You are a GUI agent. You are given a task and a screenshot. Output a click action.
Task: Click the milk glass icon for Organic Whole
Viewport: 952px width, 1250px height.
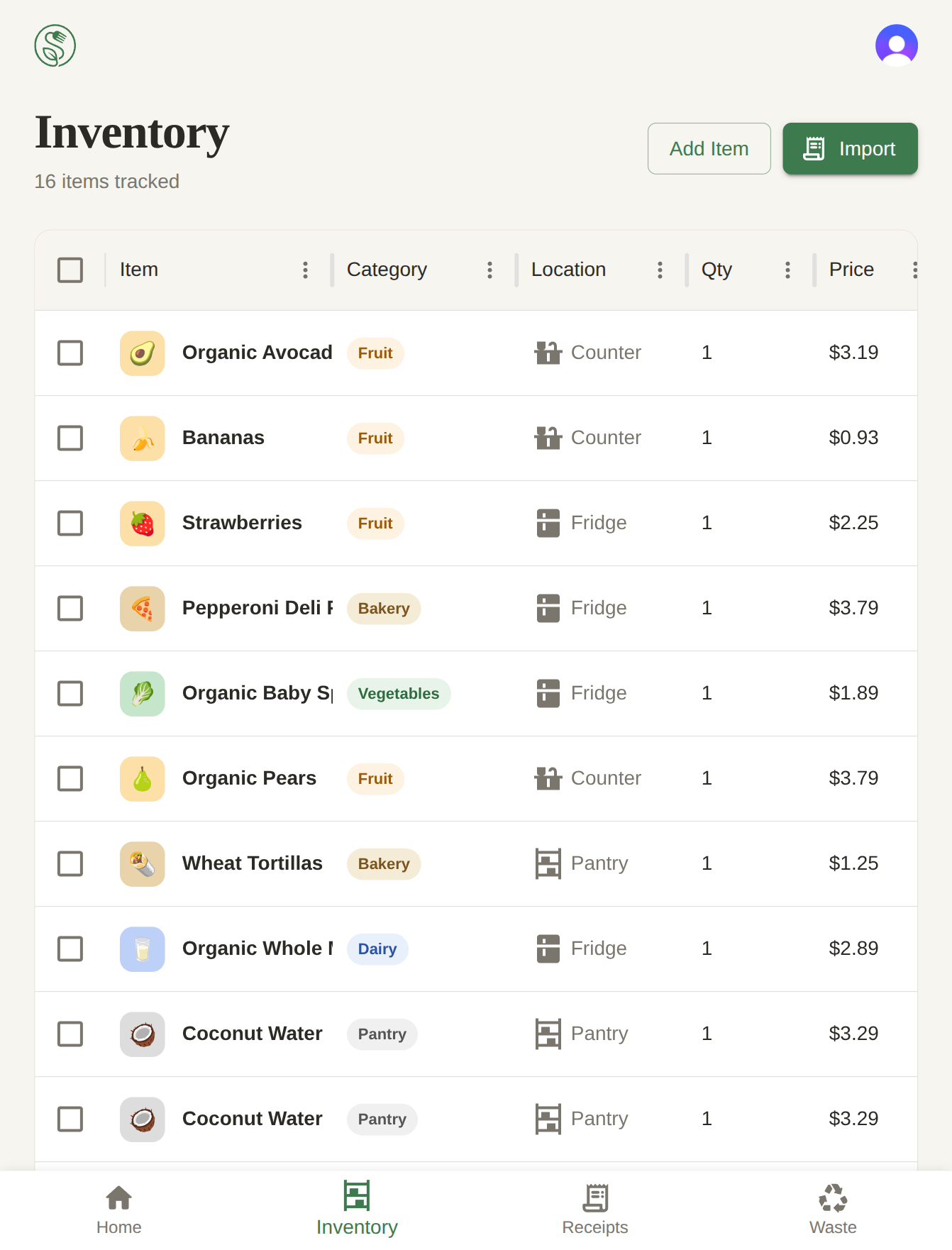(x=143, y=949)
